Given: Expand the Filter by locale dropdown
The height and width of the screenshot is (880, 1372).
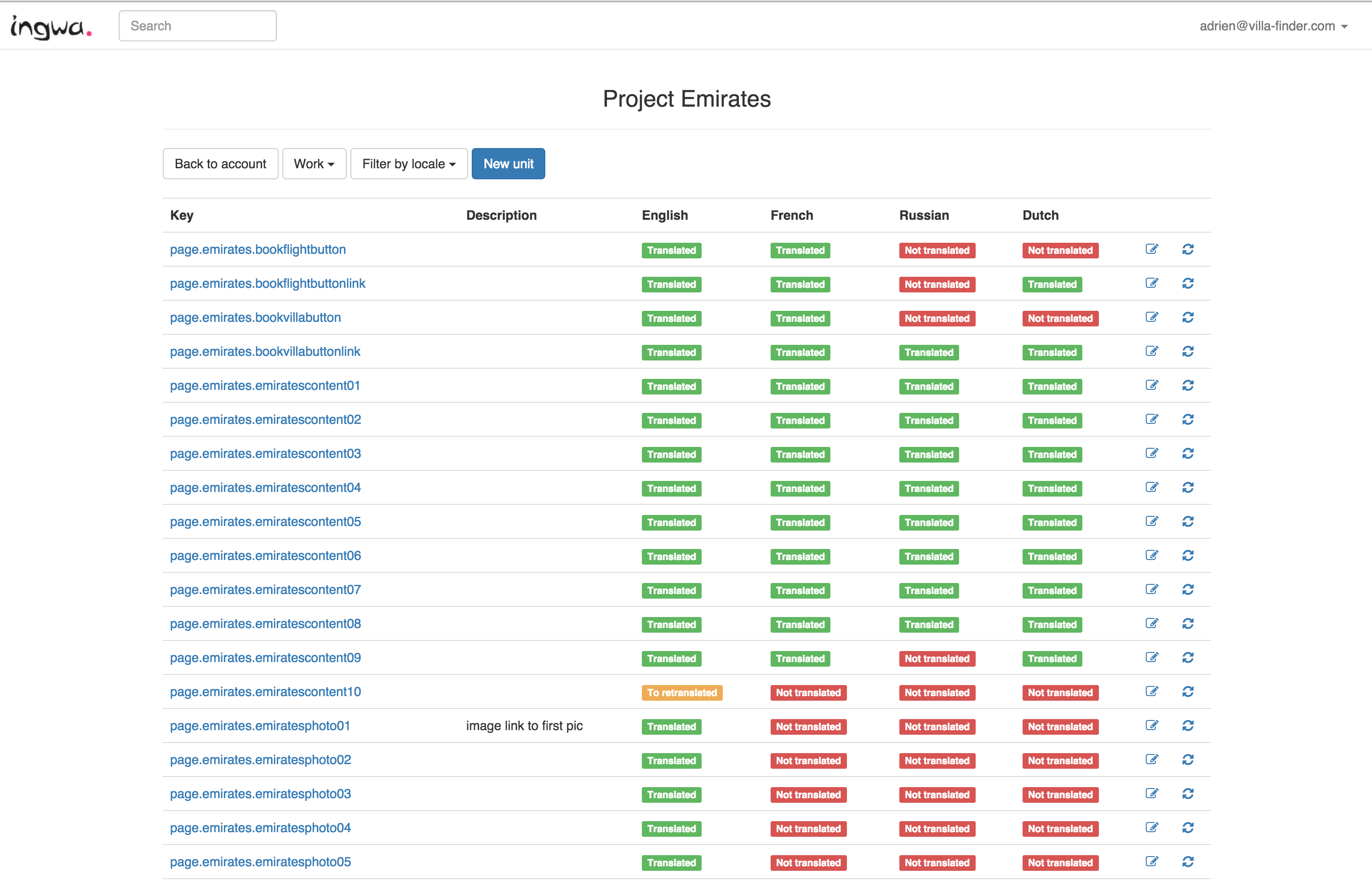Looking at the screenshot, I should point(409,164).
